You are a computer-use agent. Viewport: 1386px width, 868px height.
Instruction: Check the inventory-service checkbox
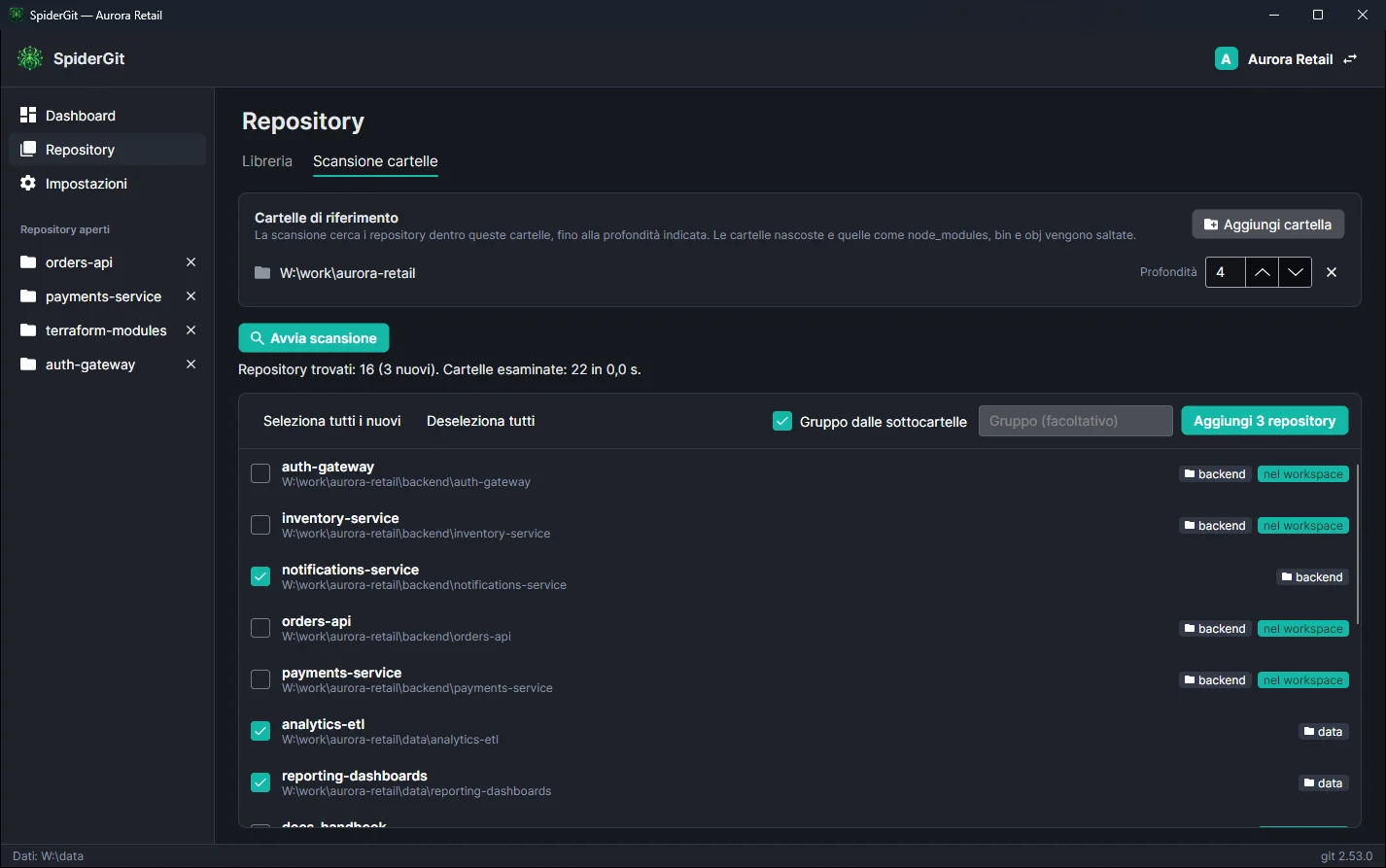pos(260,525)
